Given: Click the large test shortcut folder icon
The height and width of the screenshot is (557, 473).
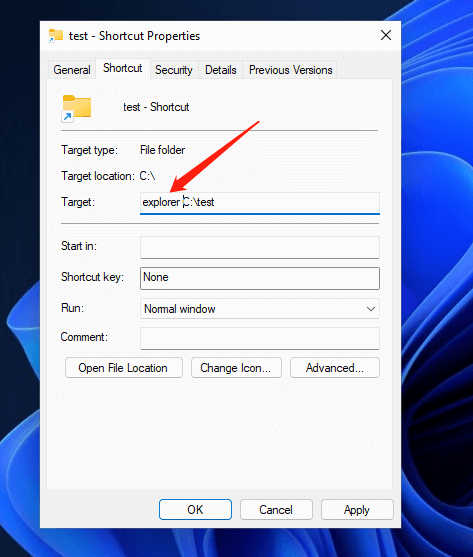Looking at the screenshot, I should [76, 108].
